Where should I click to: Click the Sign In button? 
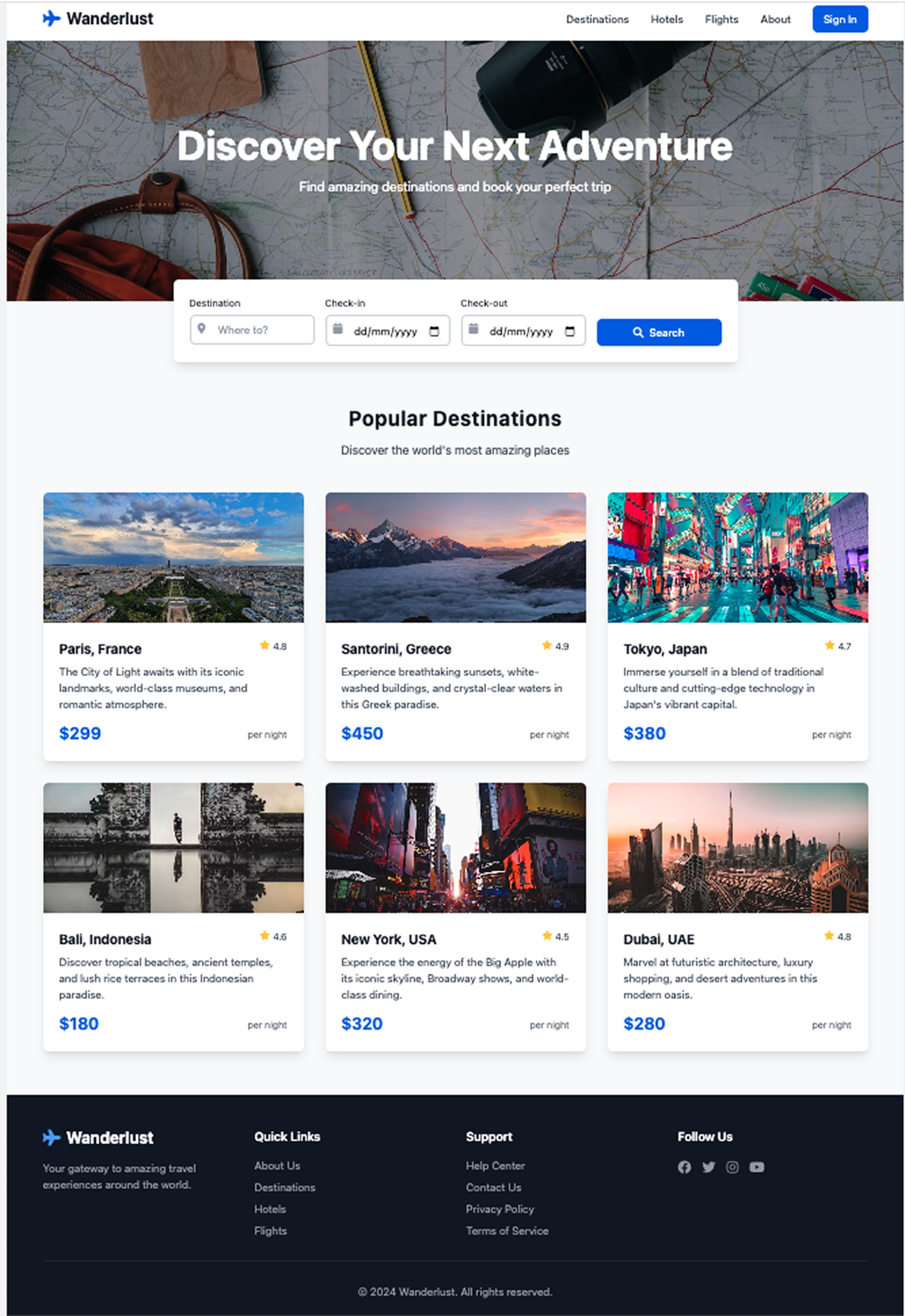pos(839,19)
